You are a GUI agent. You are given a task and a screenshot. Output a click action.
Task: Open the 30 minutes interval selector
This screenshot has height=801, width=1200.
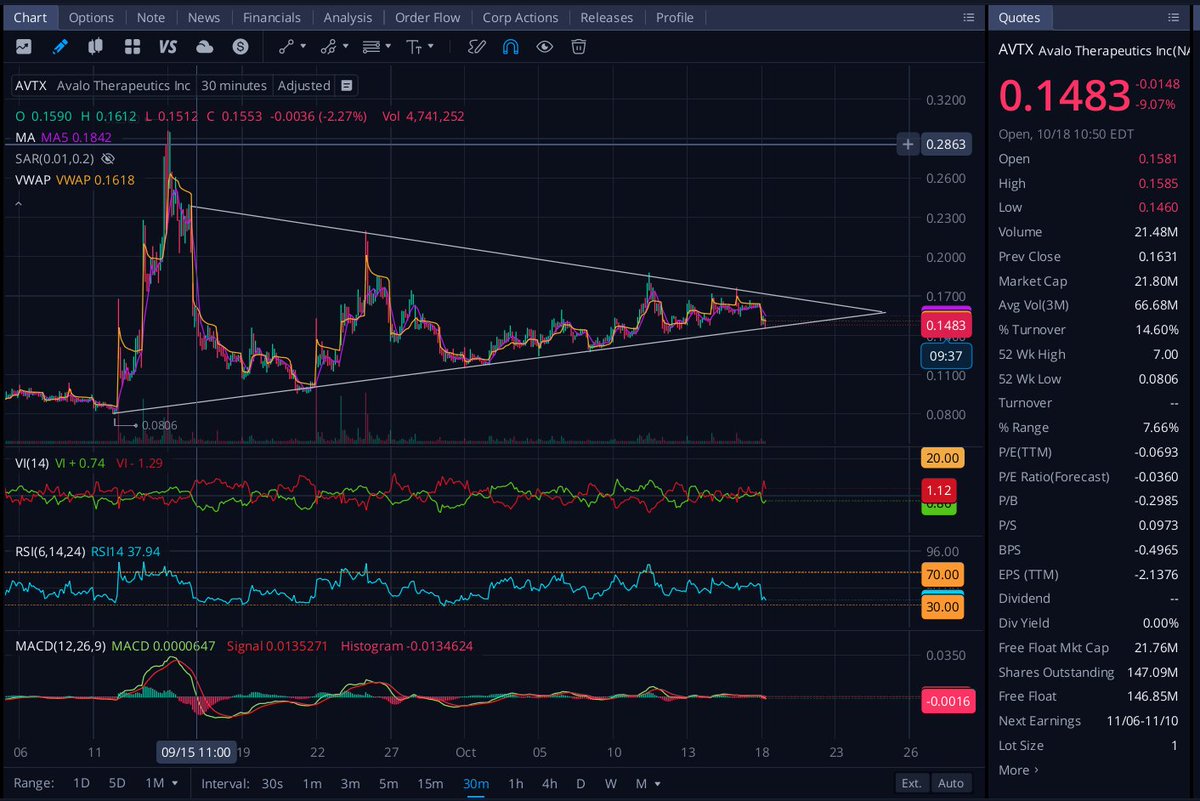click(234, 86)
